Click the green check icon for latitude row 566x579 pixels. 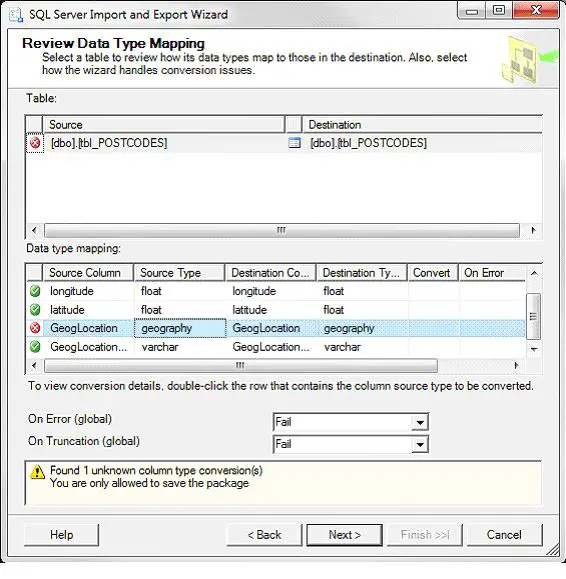point(35,309)
